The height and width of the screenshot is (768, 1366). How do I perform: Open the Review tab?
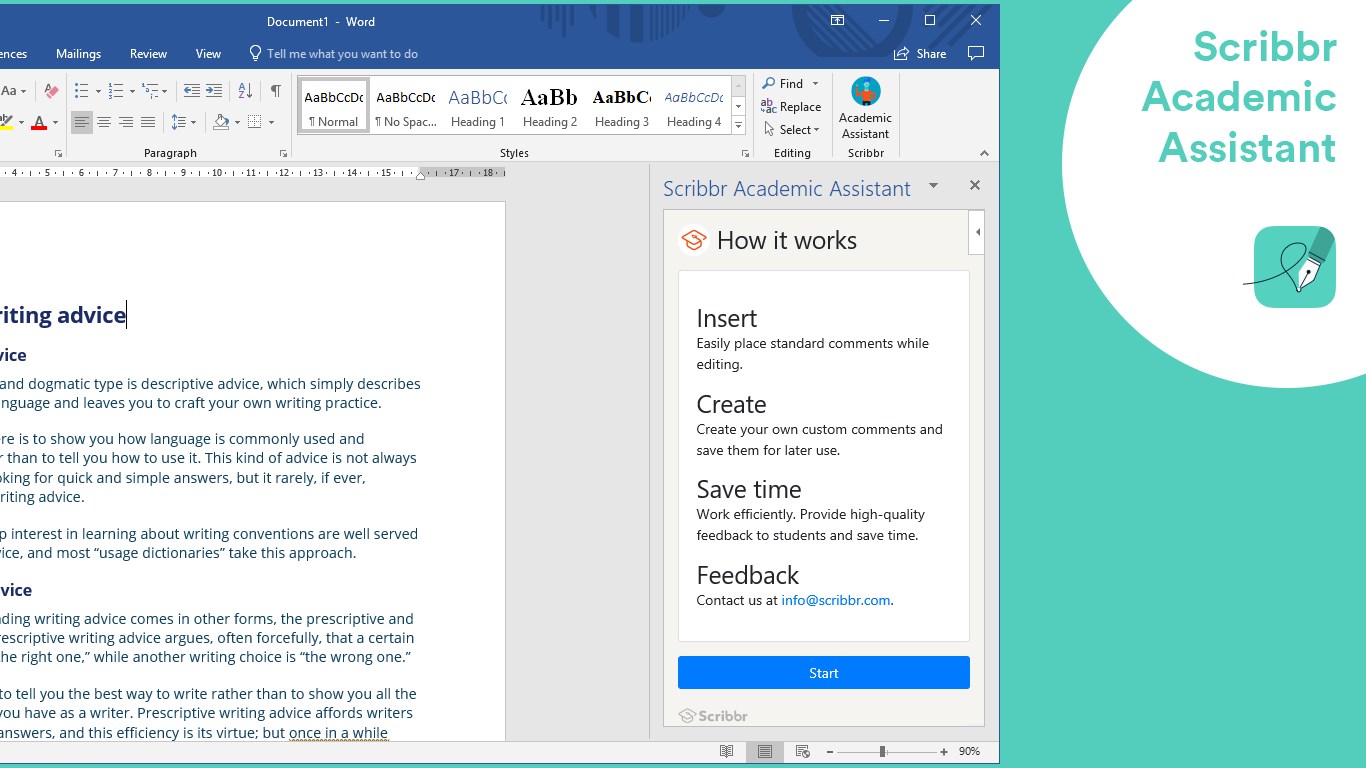(148, 54)
